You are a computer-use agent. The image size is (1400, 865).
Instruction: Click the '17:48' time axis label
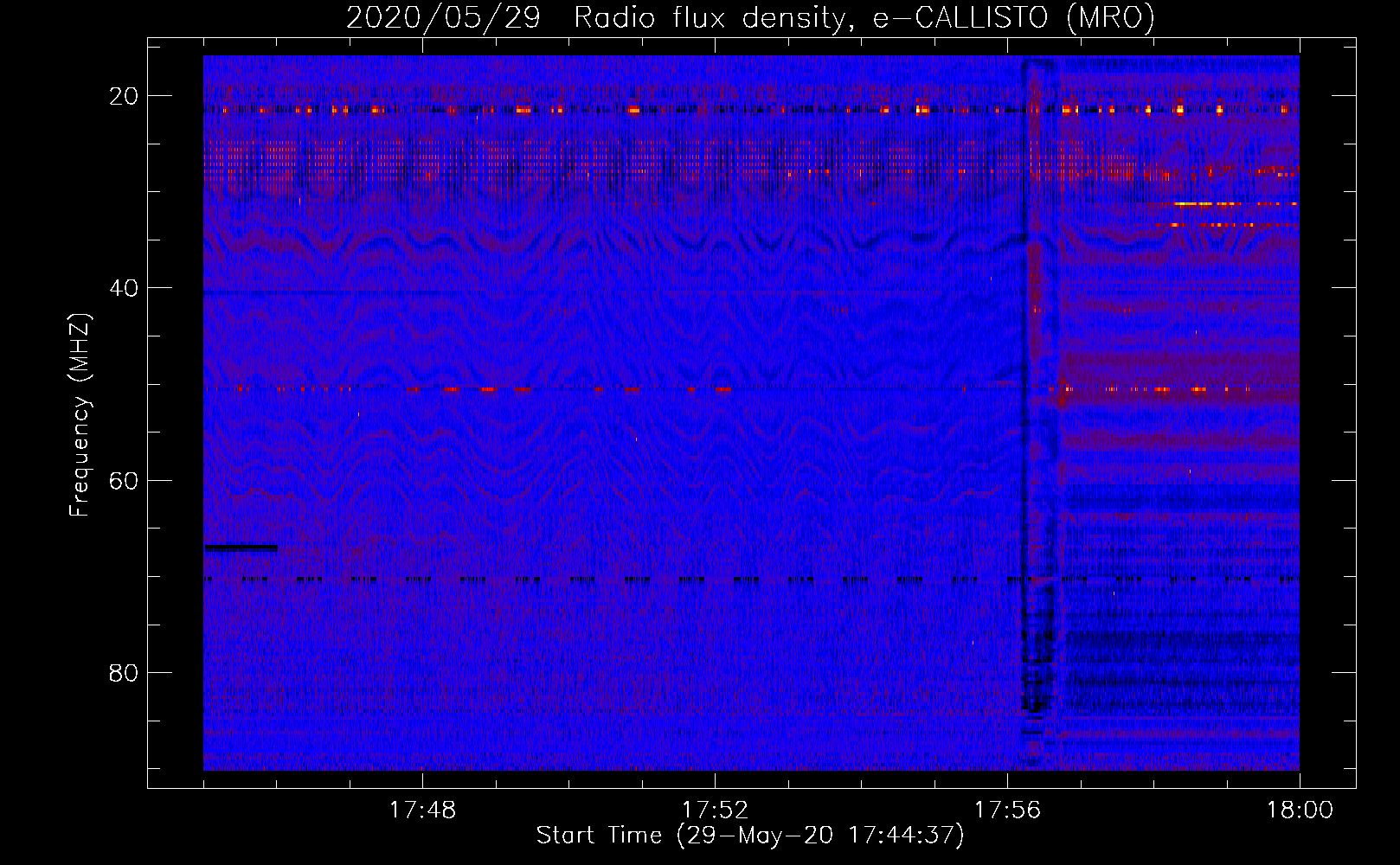click(422, 811)
